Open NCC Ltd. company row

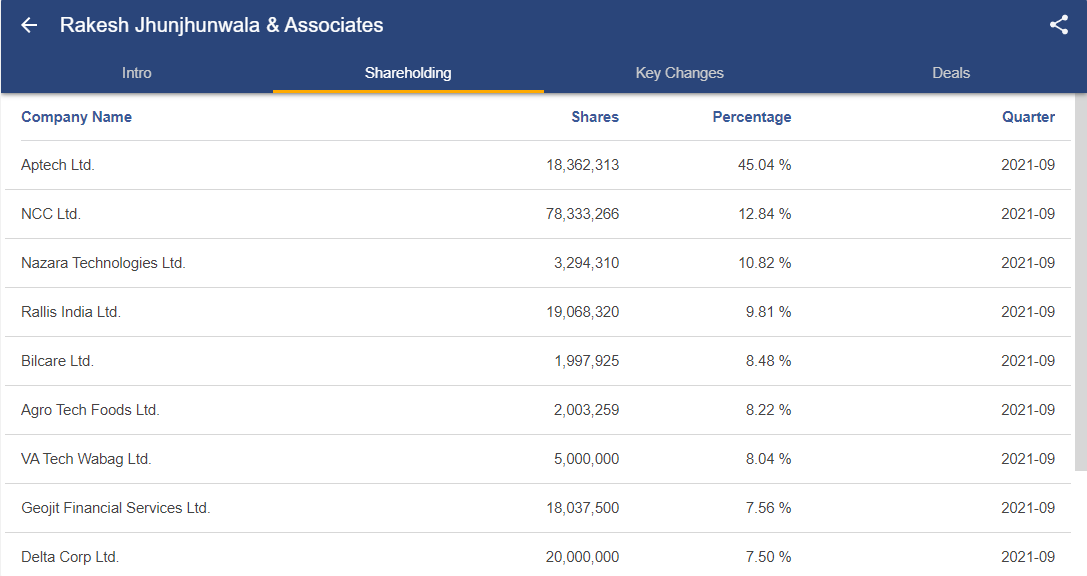point(538,214)
